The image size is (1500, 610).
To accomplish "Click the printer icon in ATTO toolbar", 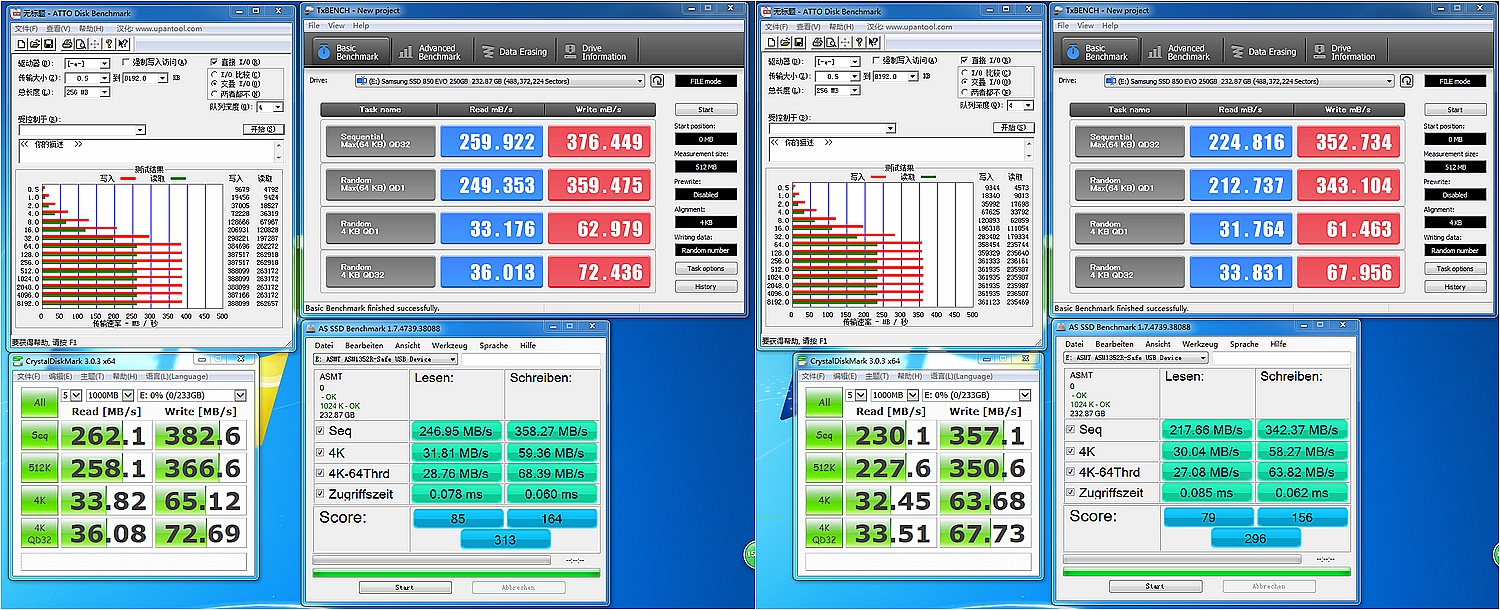I will point(67,44).
